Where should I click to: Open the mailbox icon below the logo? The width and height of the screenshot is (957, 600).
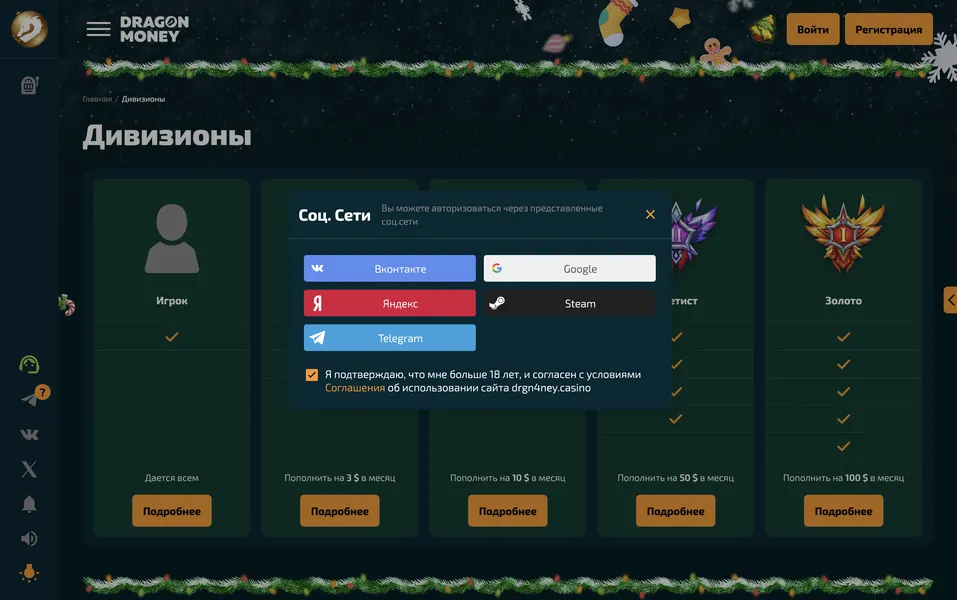click(x=28, y=84)
